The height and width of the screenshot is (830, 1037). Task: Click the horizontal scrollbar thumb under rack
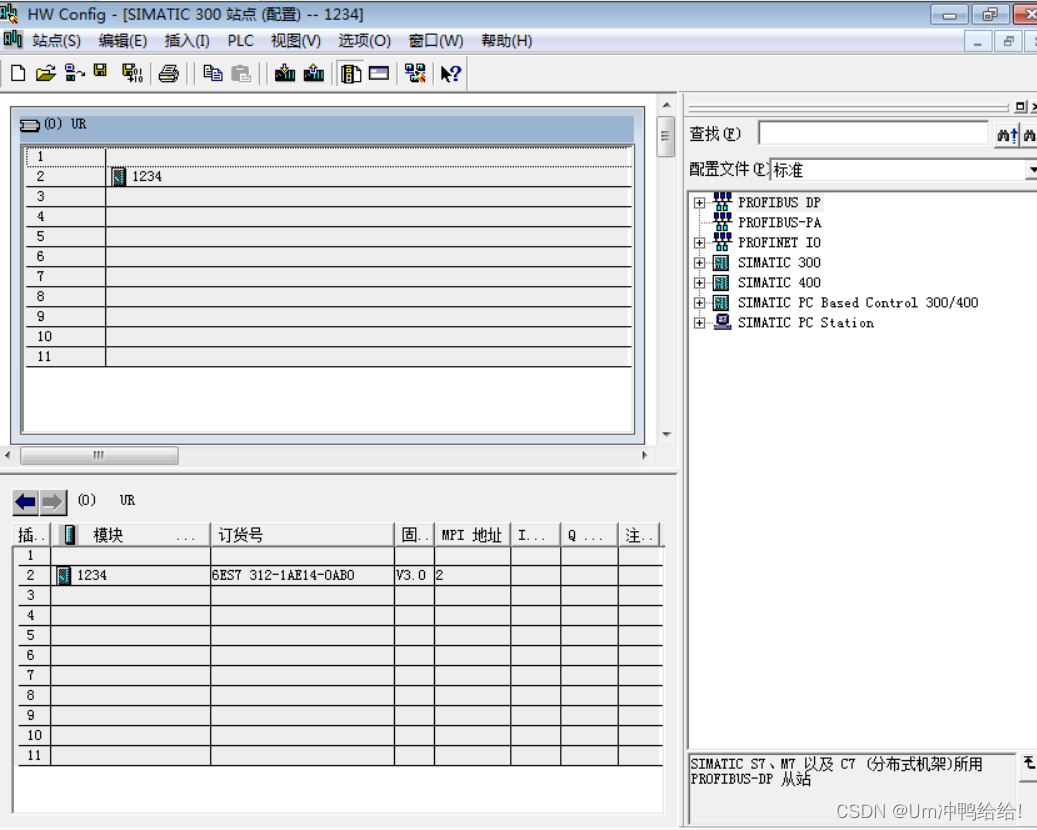[99, 455]
